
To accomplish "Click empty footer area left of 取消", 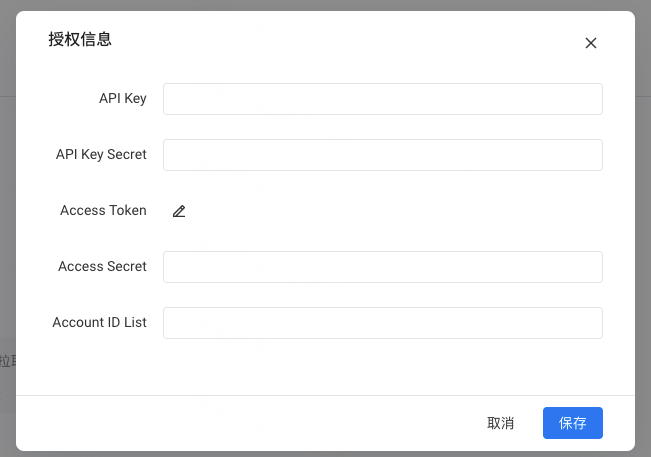I will pos(249,423).
